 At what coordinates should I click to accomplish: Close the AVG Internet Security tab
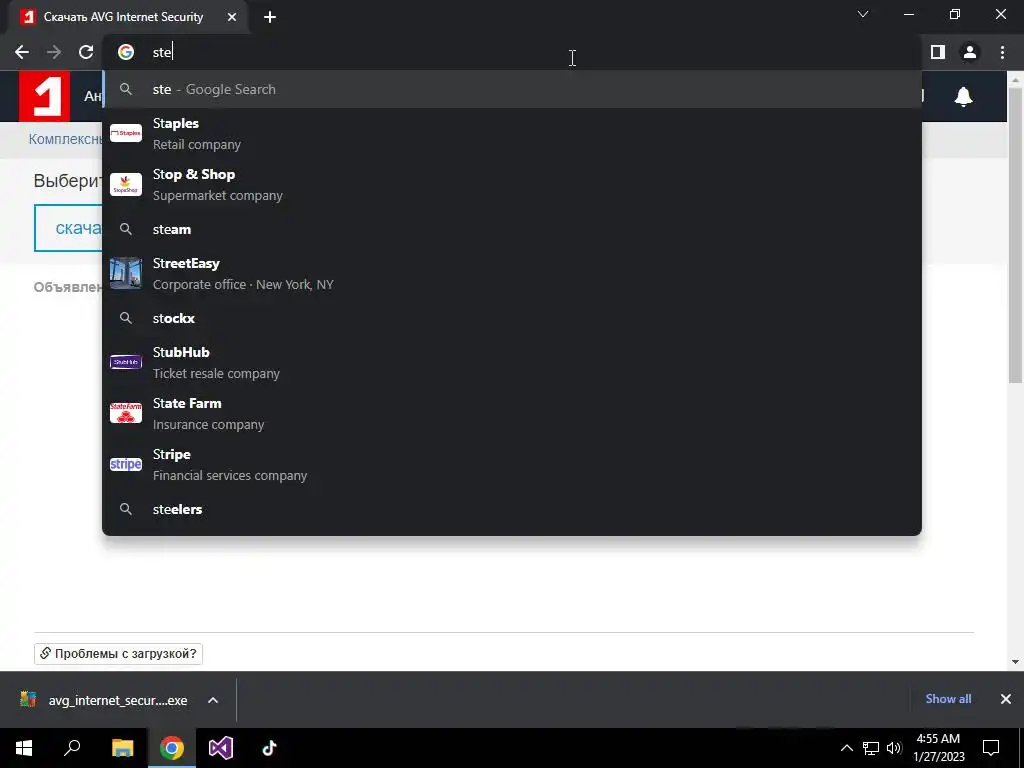(232, 17)
